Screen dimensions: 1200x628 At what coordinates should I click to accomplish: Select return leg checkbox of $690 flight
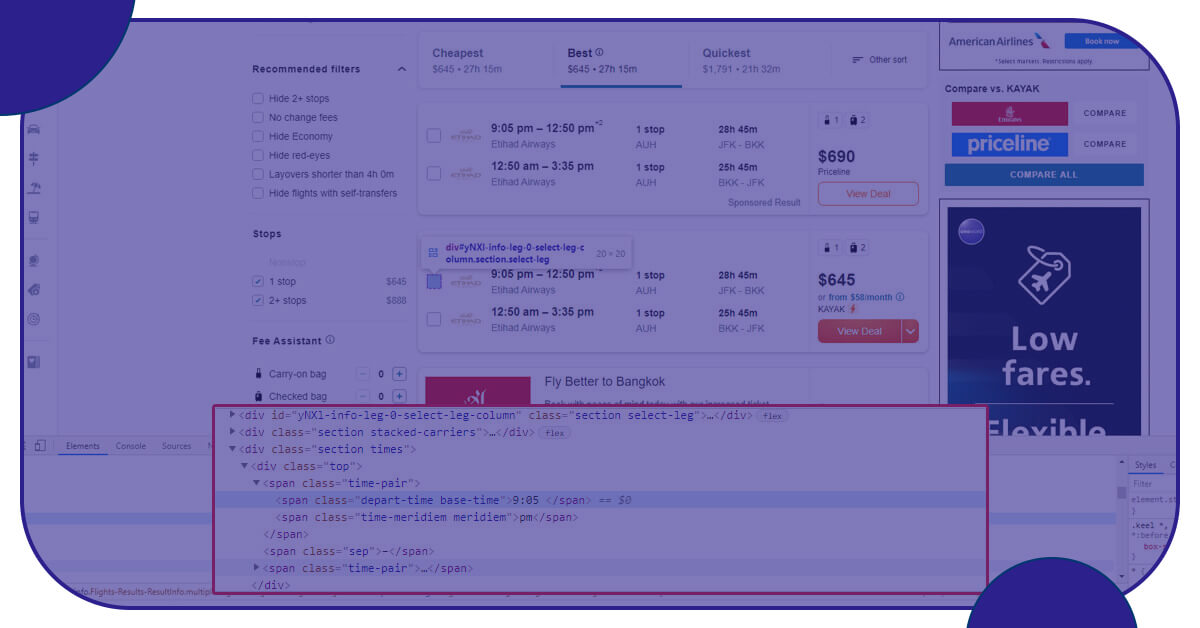point(434,174)
